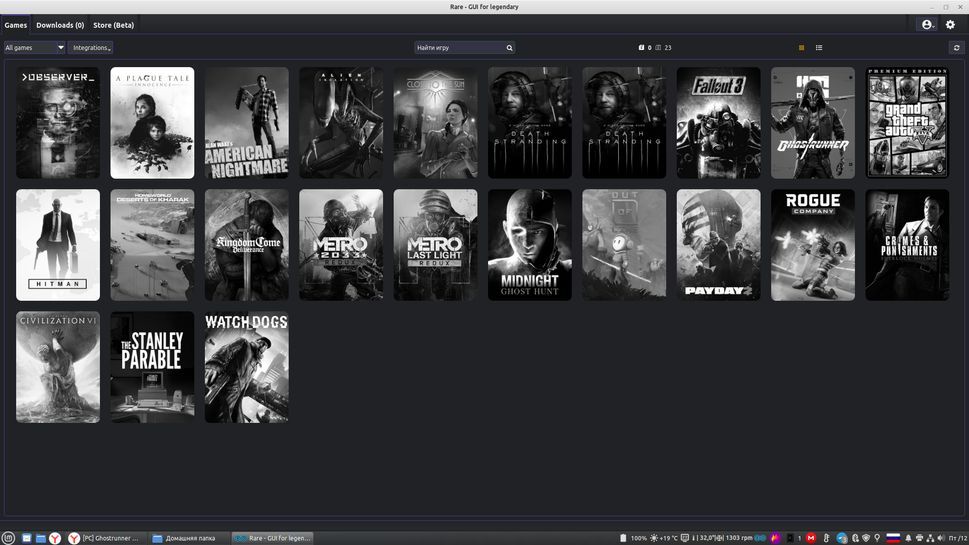Click the shield security tray icon

866,538
